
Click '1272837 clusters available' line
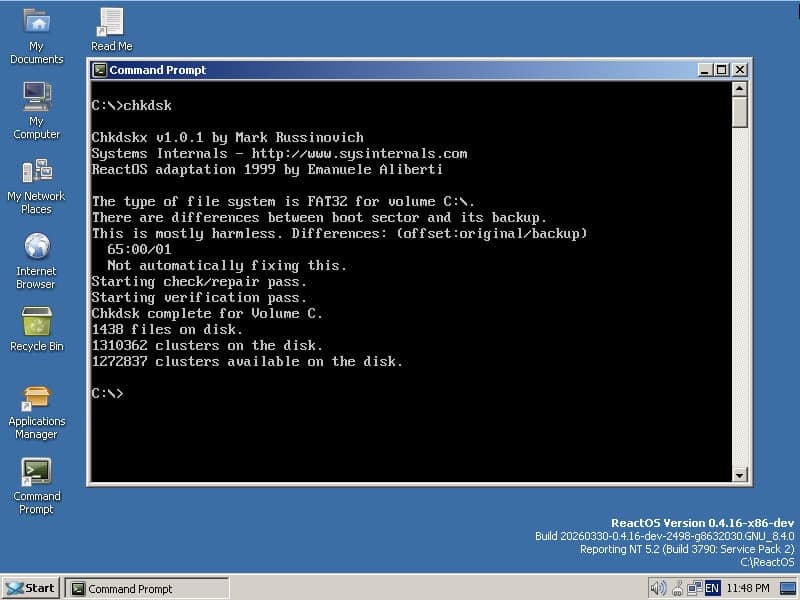click(247, 362)
